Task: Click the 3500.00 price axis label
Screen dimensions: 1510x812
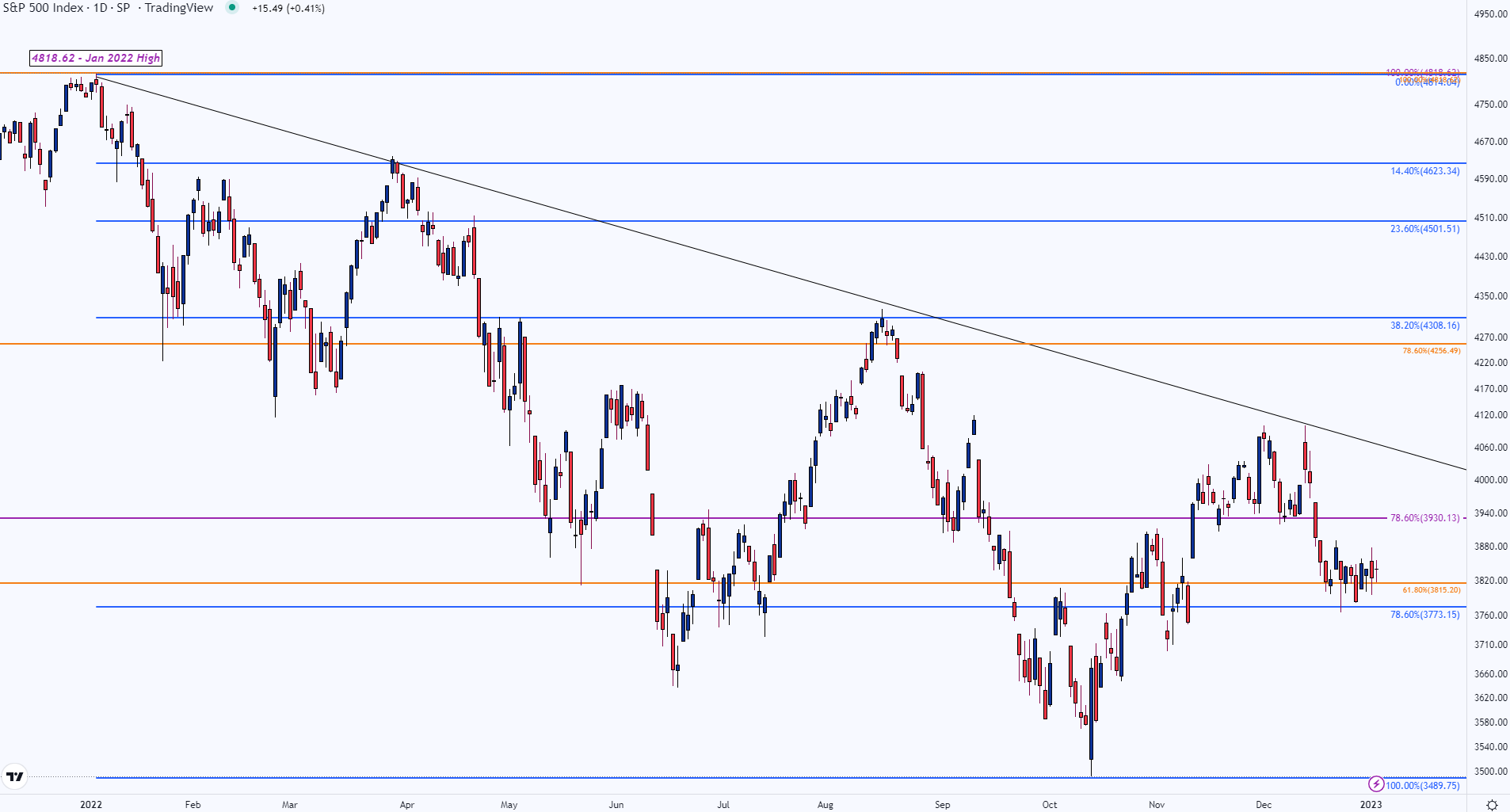Action: [x=1490, y=772]
